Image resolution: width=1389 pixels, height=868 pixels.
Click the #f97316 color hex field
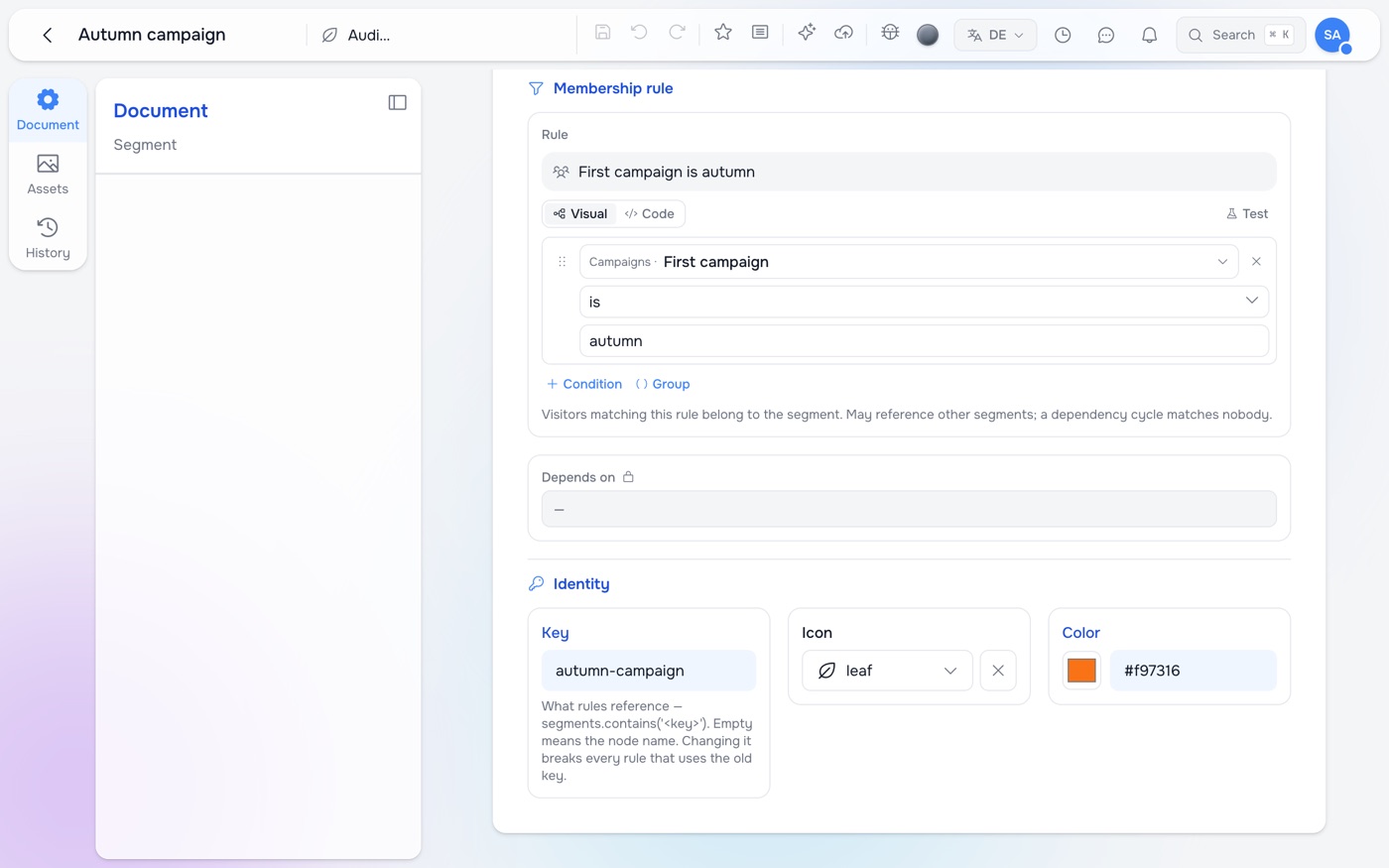pyautogui.click(x=1194, y=671)
